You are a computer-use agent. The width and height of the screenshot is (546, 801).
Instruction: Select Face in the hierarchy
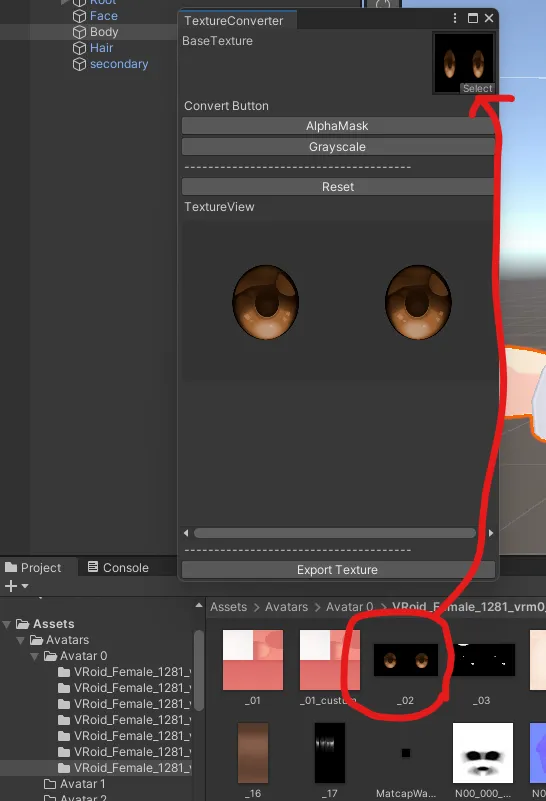(104, 16)
